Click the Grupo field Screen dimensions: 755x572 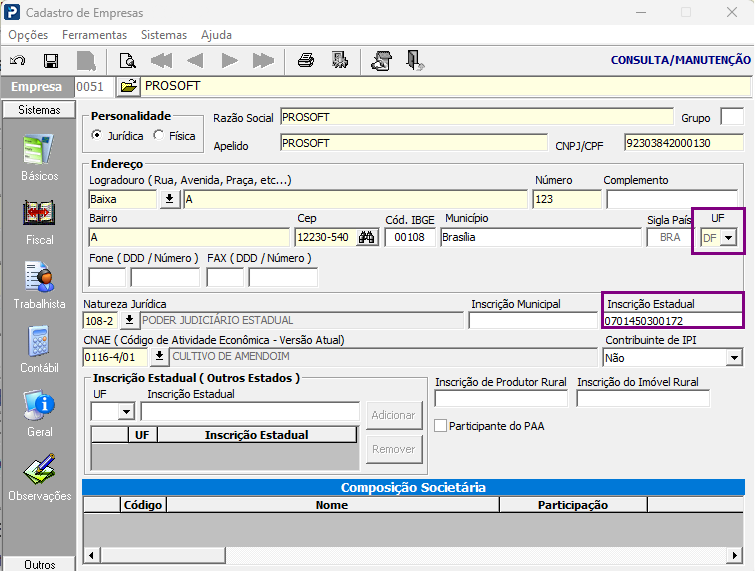732,117
